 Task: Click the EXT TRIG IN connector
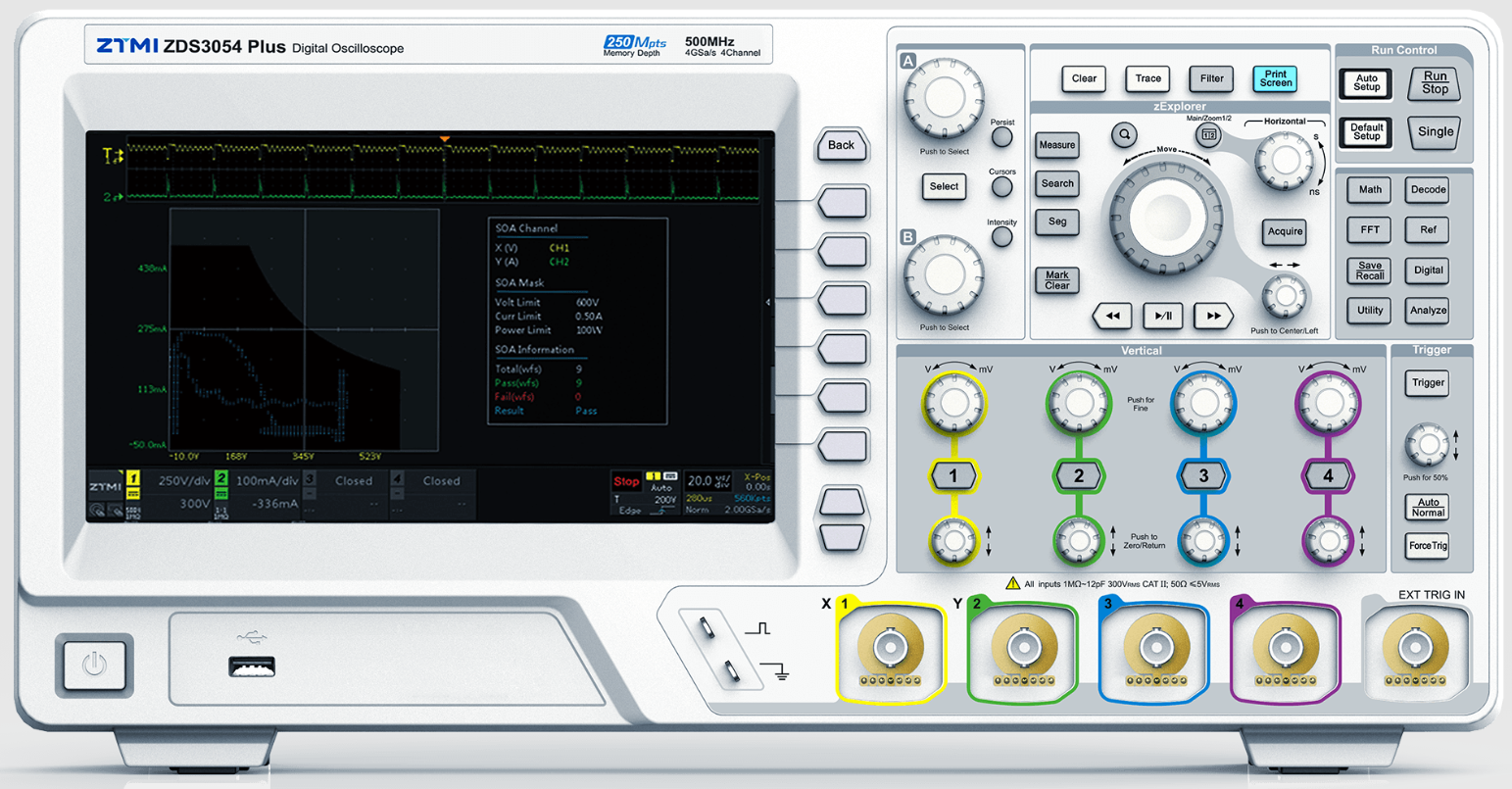(1415, 648)
